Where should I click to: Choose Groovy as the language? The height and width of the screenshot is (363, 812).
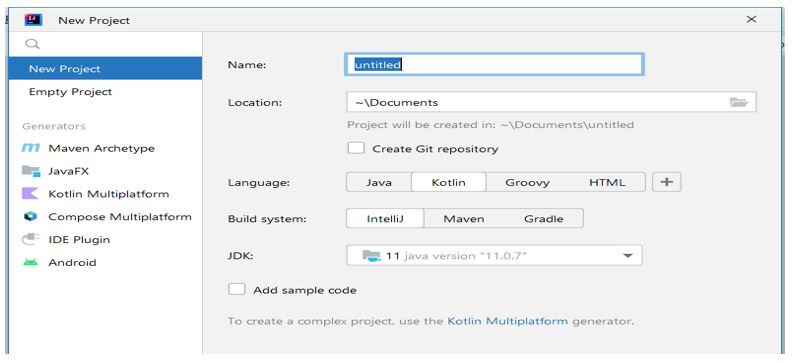(x=527, y=183)
